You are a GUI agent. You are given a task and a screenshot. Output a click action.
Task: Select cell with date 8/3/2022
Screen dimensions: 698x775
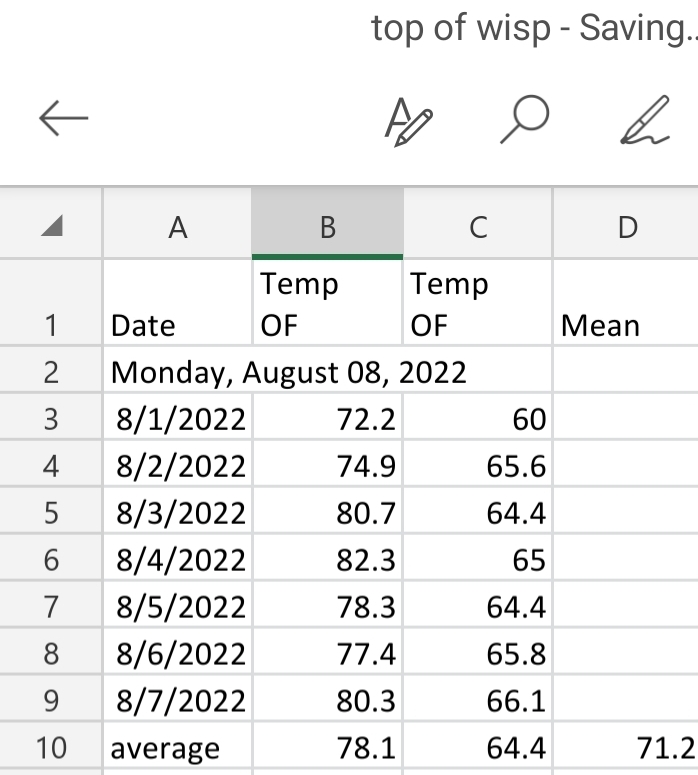pos(177,512)
